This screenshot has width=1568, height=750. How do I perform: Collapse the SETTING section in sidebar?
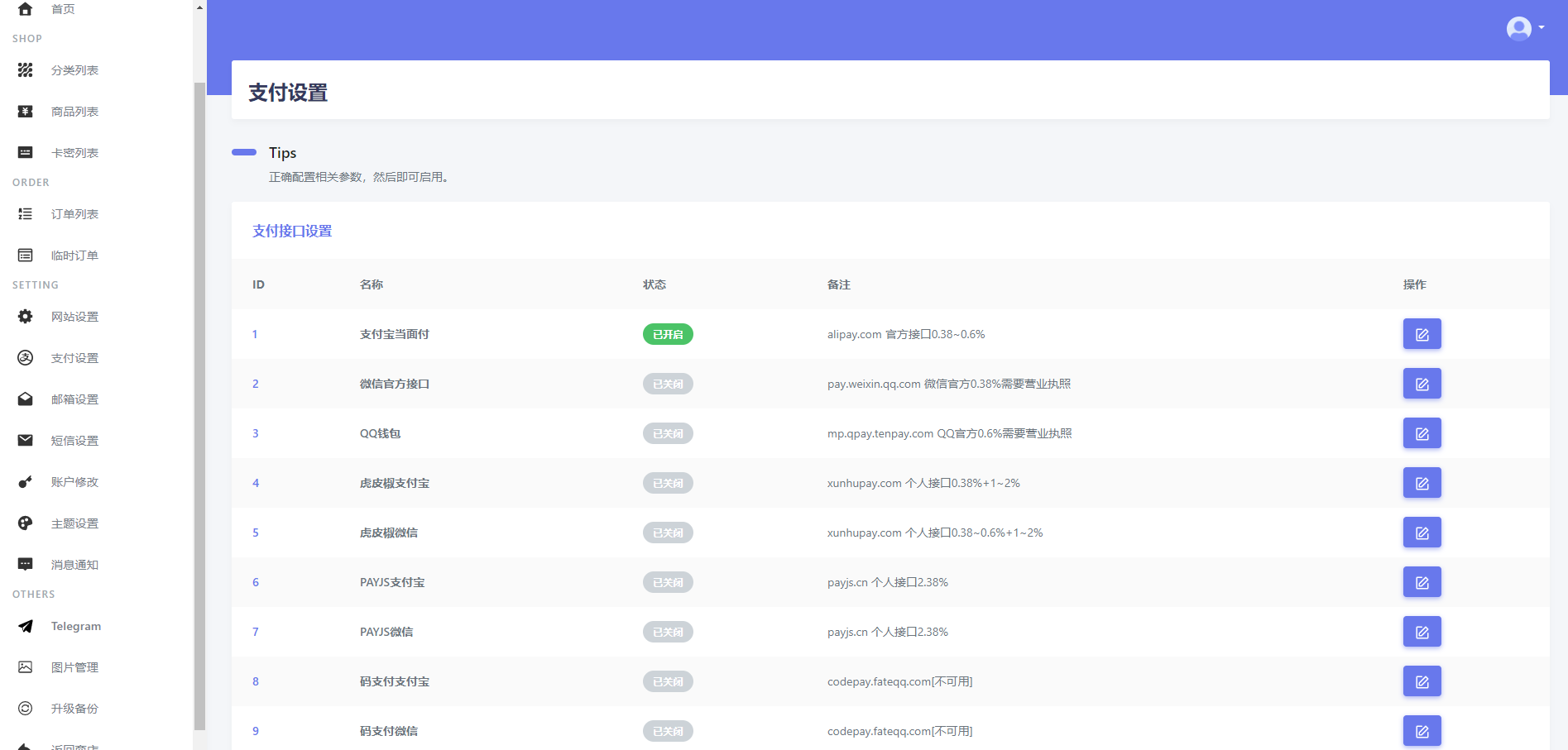[35, 284]
